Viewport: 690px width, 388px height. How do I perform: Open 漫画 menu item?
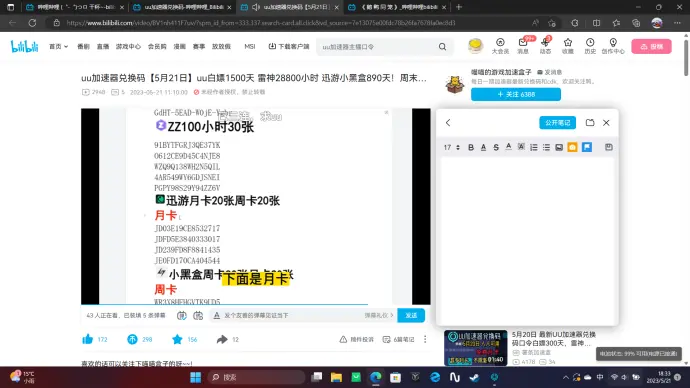180,47
